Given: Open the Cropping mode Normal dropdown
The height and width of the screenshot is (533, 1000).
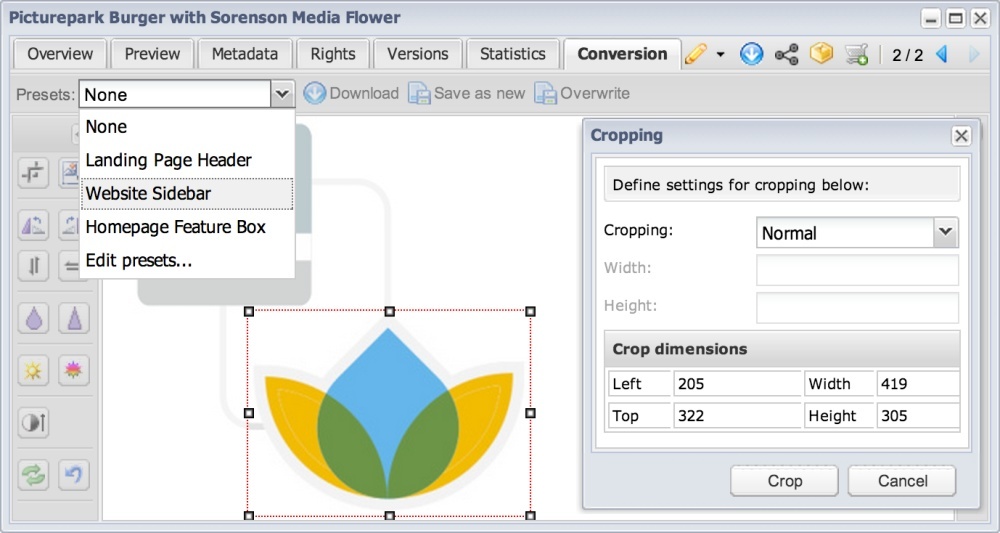Looking at the screenshot, I should pyautogui.click(x=946, y=233).
